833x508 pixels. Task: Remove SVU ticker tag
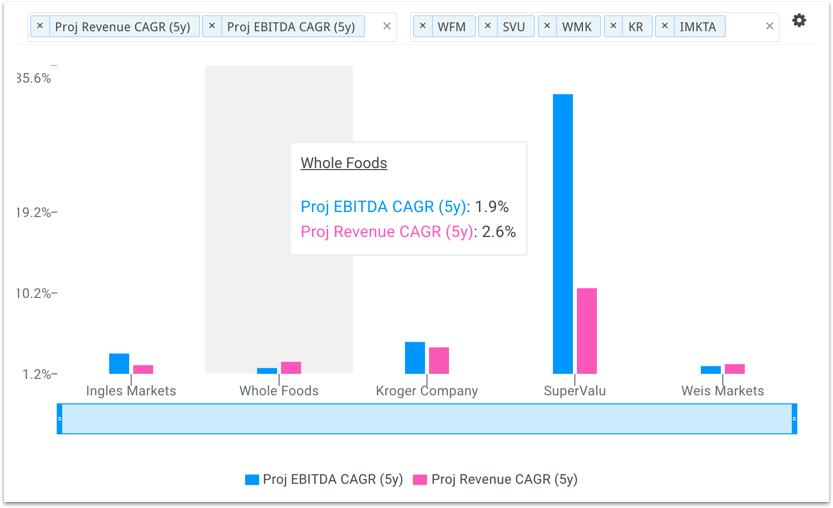488,26
